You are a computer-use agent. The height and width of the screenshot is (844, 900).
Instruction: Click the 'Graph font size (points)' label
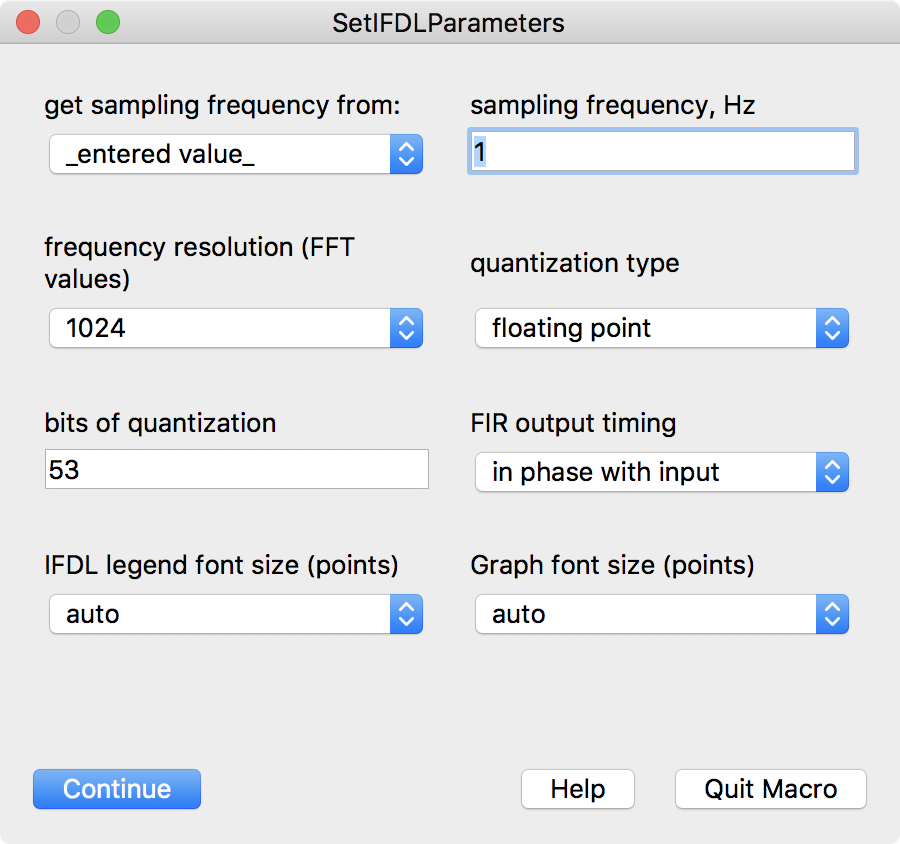pyautogui.click(x=612, y=566)
